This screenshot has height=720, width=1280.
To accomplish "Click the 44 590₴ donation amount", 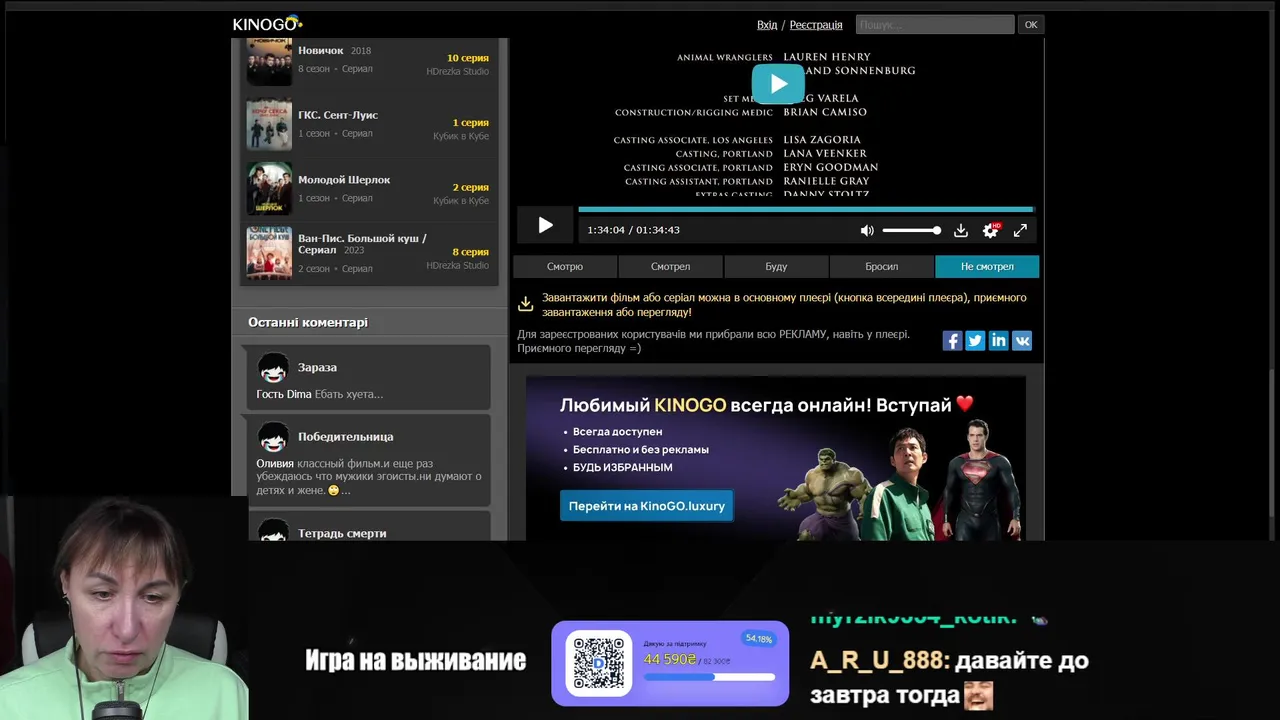I will [x=669, y=660].
